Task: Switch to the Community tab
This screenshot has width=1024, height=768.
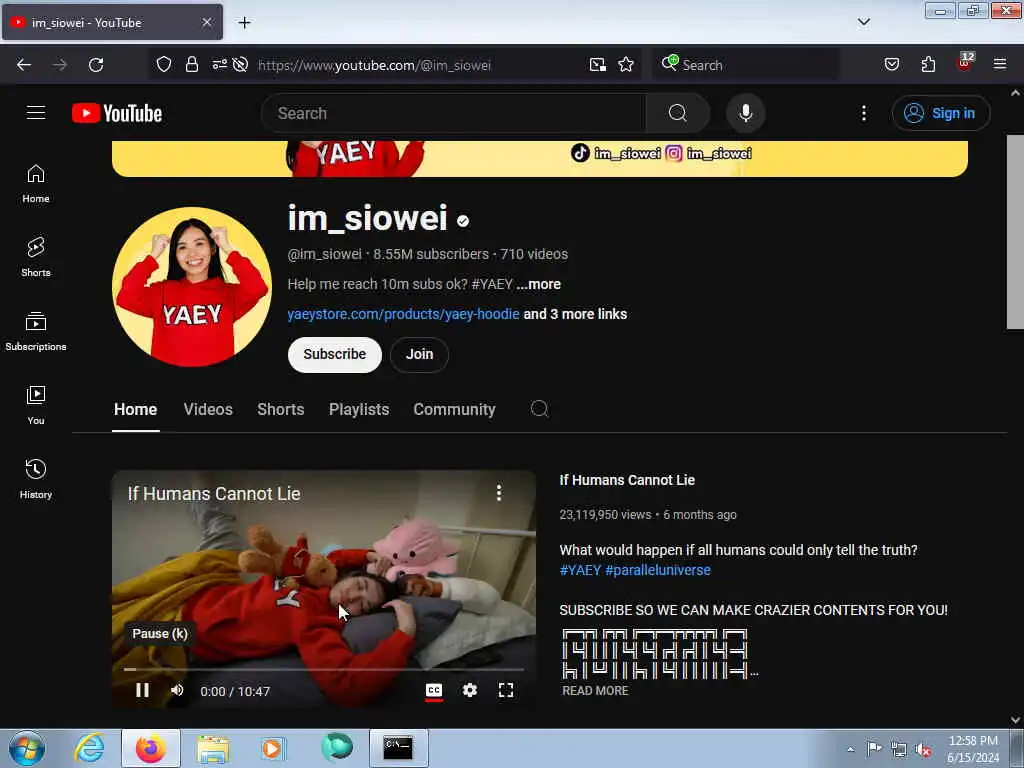Action: [x=455, y=409]
